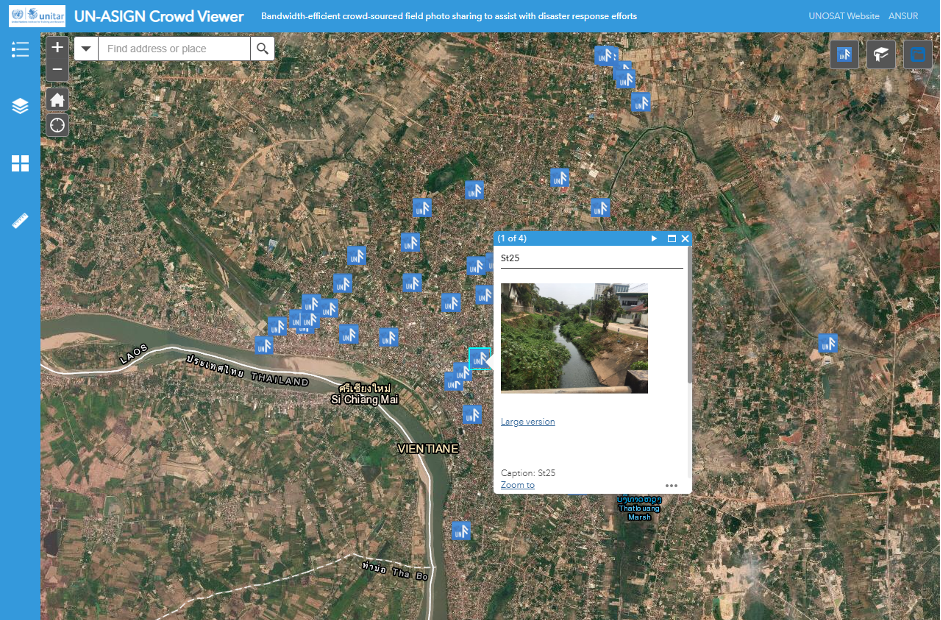Maximize the St25 popup window
This screenshot has height=620, width=941.
[x=671, y=239]
